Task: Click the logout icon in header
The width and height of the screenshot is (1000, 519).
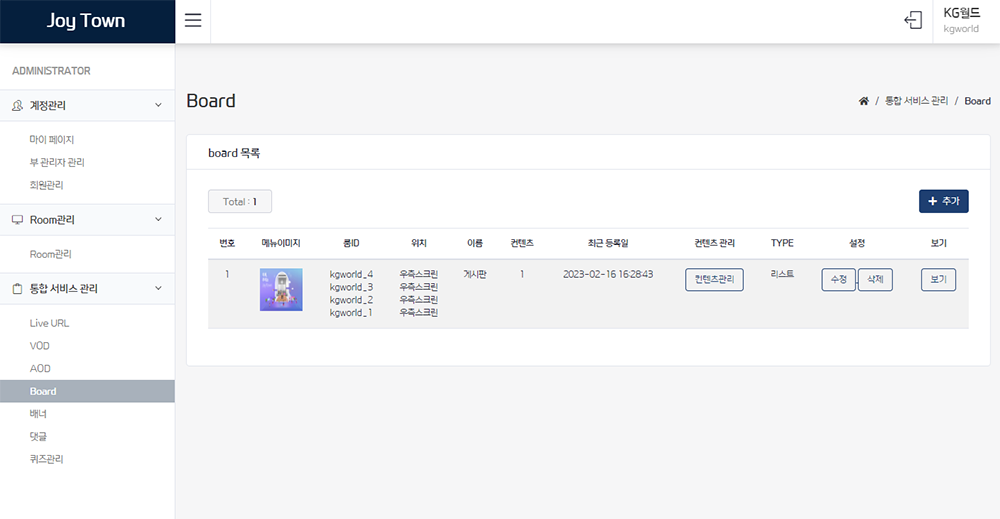Action: (912, 21)
